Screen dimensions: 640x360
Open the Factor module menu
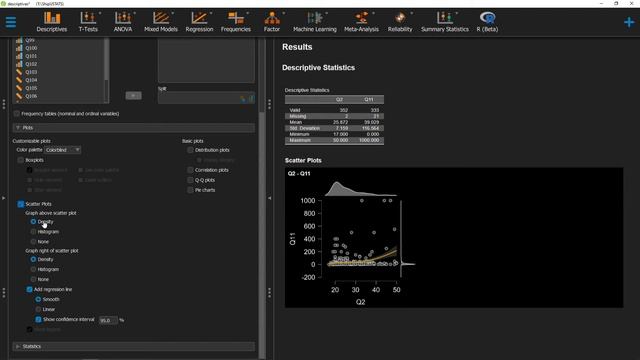(272, 22)
